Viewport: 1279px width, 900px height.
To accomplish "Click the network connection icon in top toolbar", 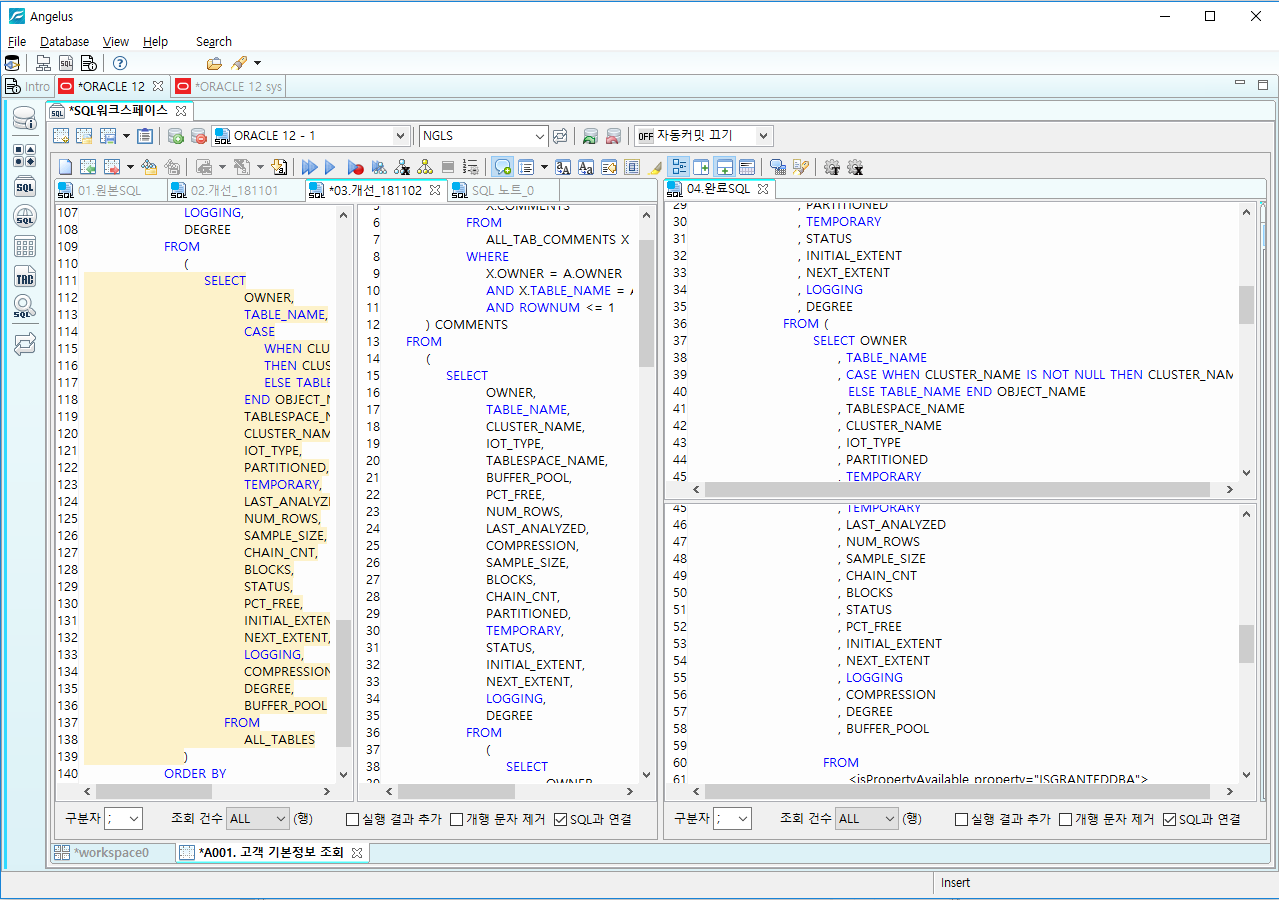I will (x=43, y=63).
